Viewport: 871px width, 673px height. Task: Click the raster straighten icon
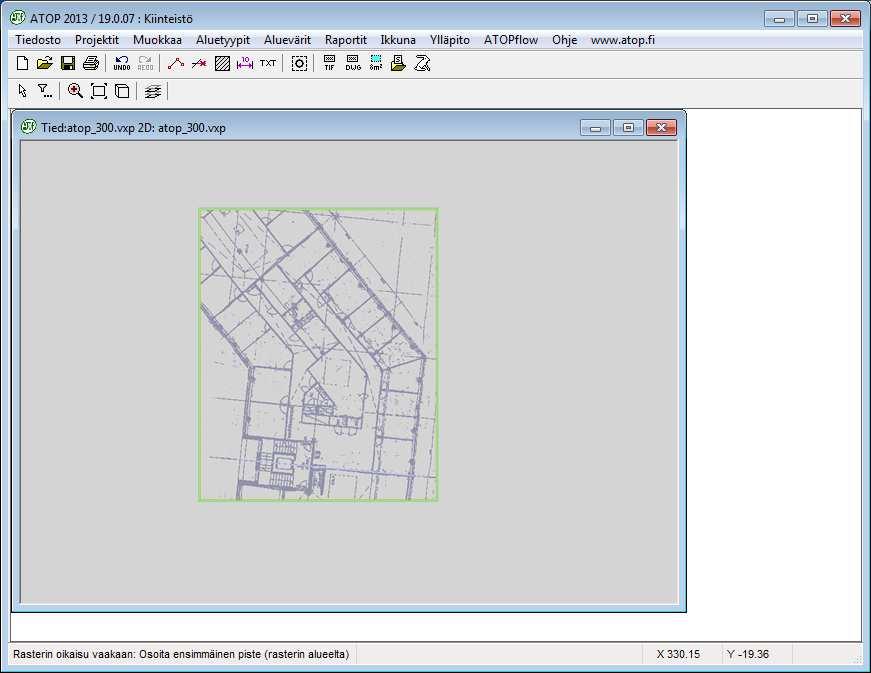[422, 63]
